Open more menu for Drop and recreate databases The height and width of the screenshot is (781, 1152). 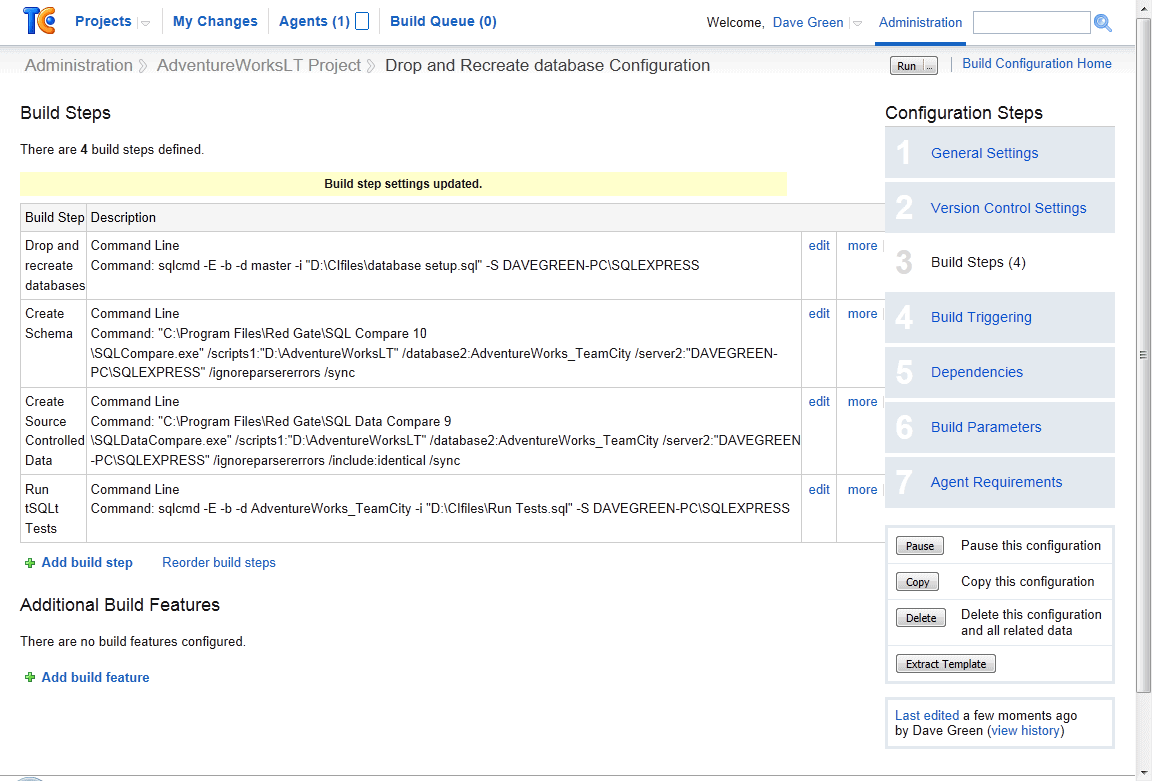click(x=862, y=245)
